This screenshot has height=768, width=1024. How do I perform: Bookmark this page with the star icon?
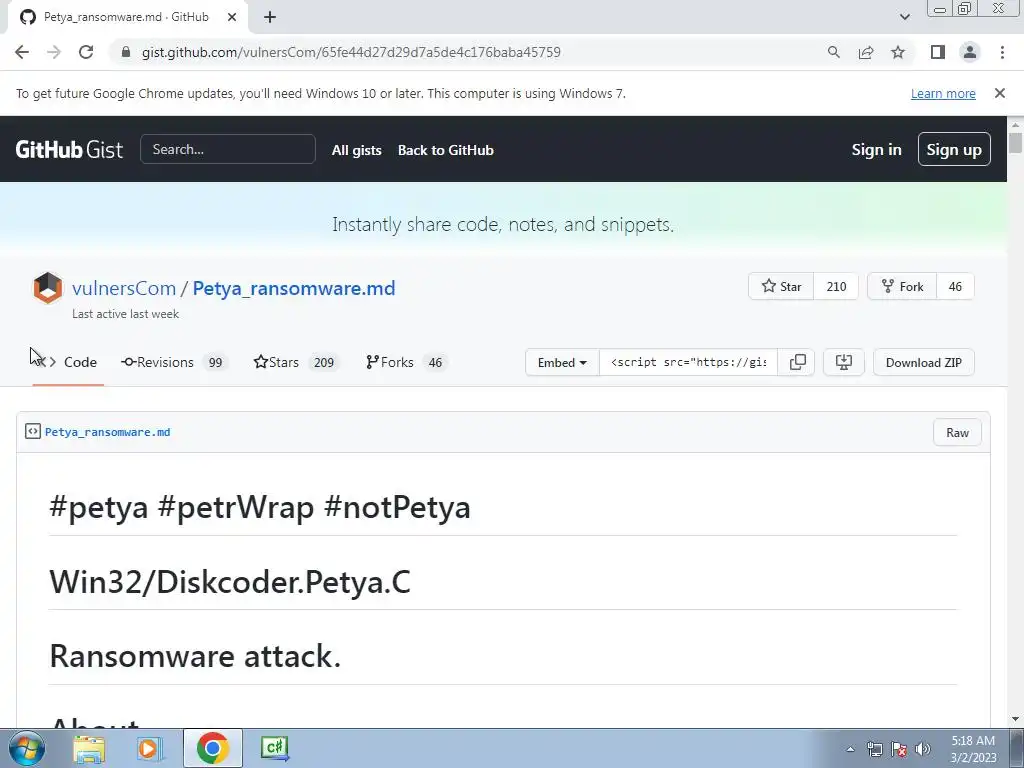point(898,52)
